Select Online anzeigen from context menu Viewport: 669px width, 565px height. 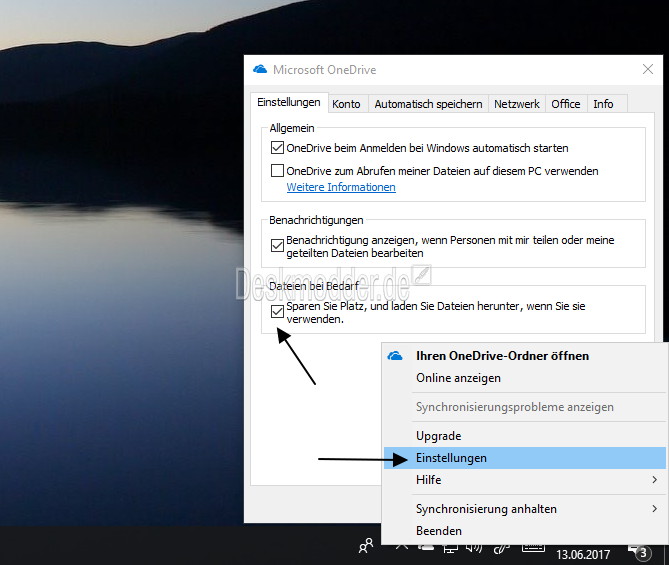point(525,378)
